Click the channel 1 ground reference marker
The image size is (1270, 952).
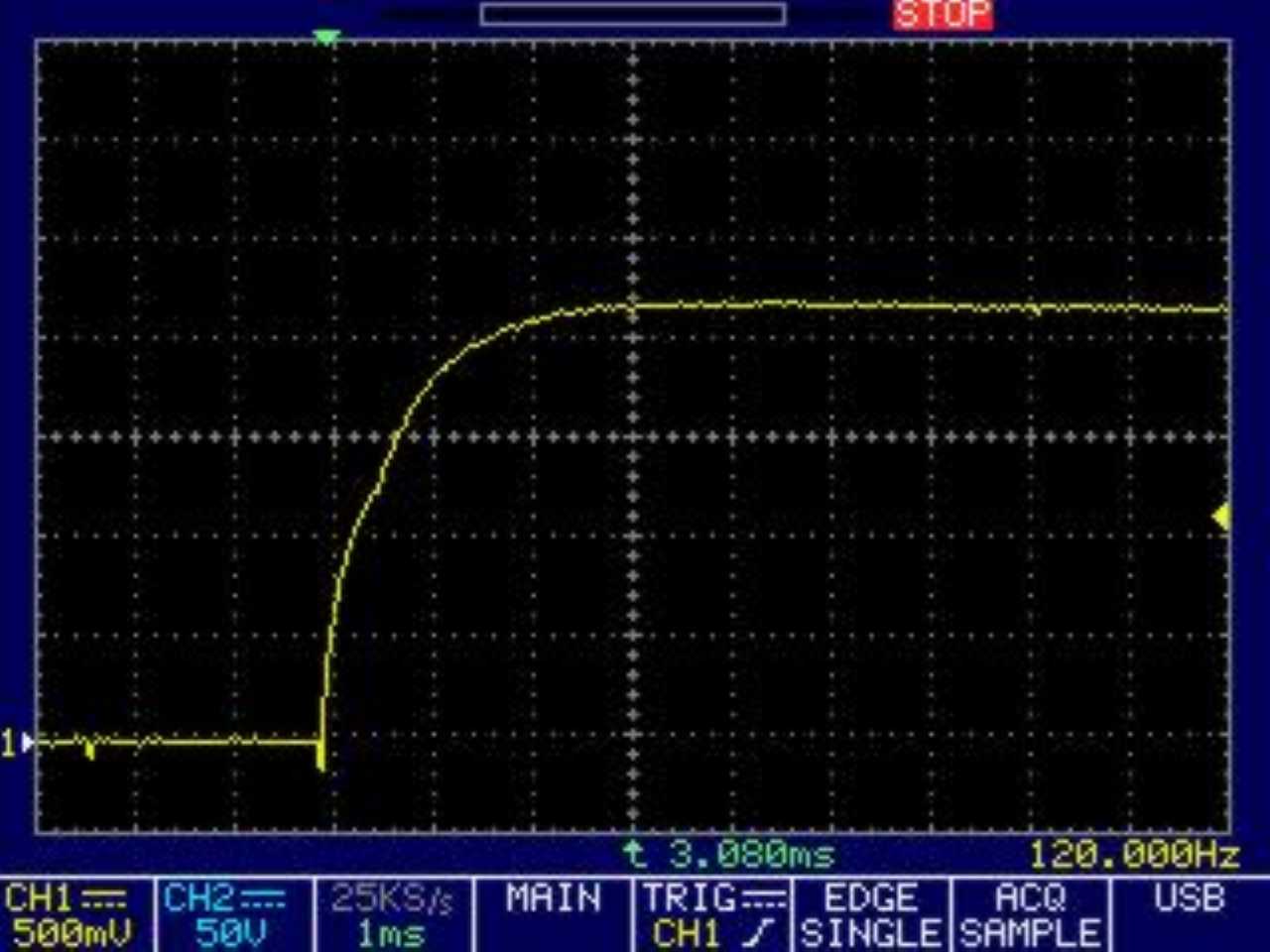pyautogui.click(x=18, y=742)
